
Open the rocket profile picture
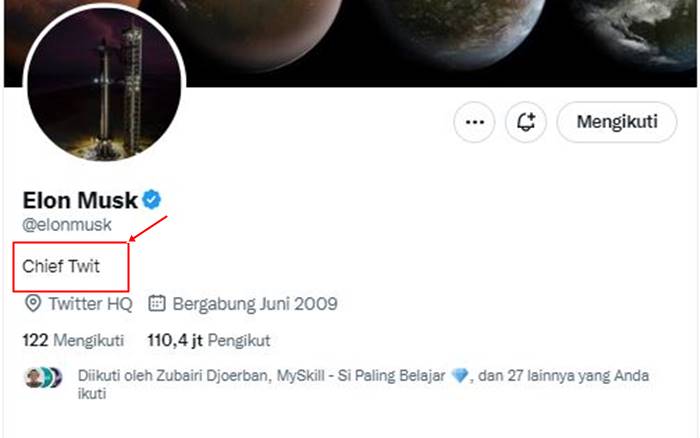(x=104, y=83)
